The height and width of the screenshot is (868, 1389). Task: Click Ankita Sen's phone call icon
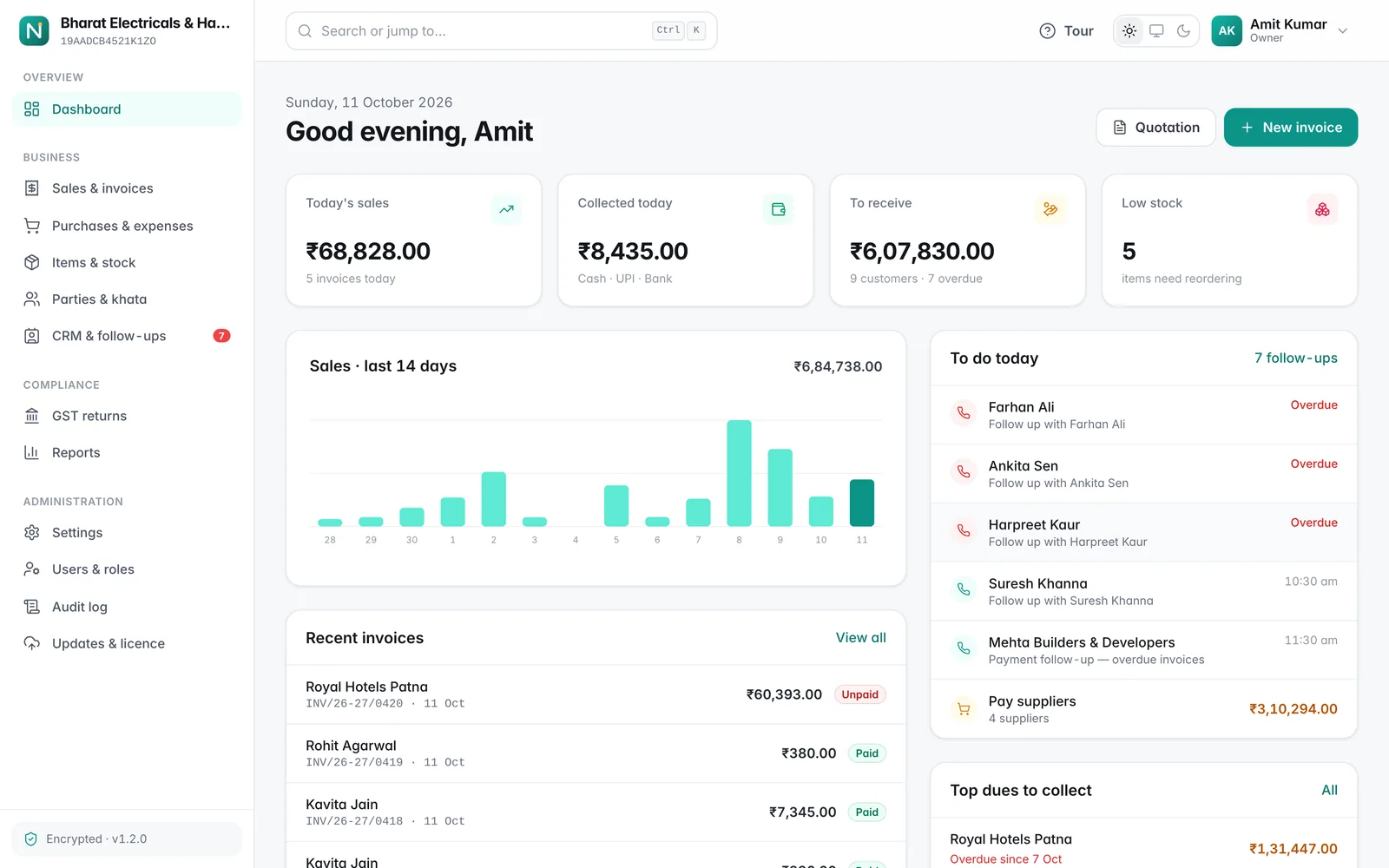(x=964, y=472)
